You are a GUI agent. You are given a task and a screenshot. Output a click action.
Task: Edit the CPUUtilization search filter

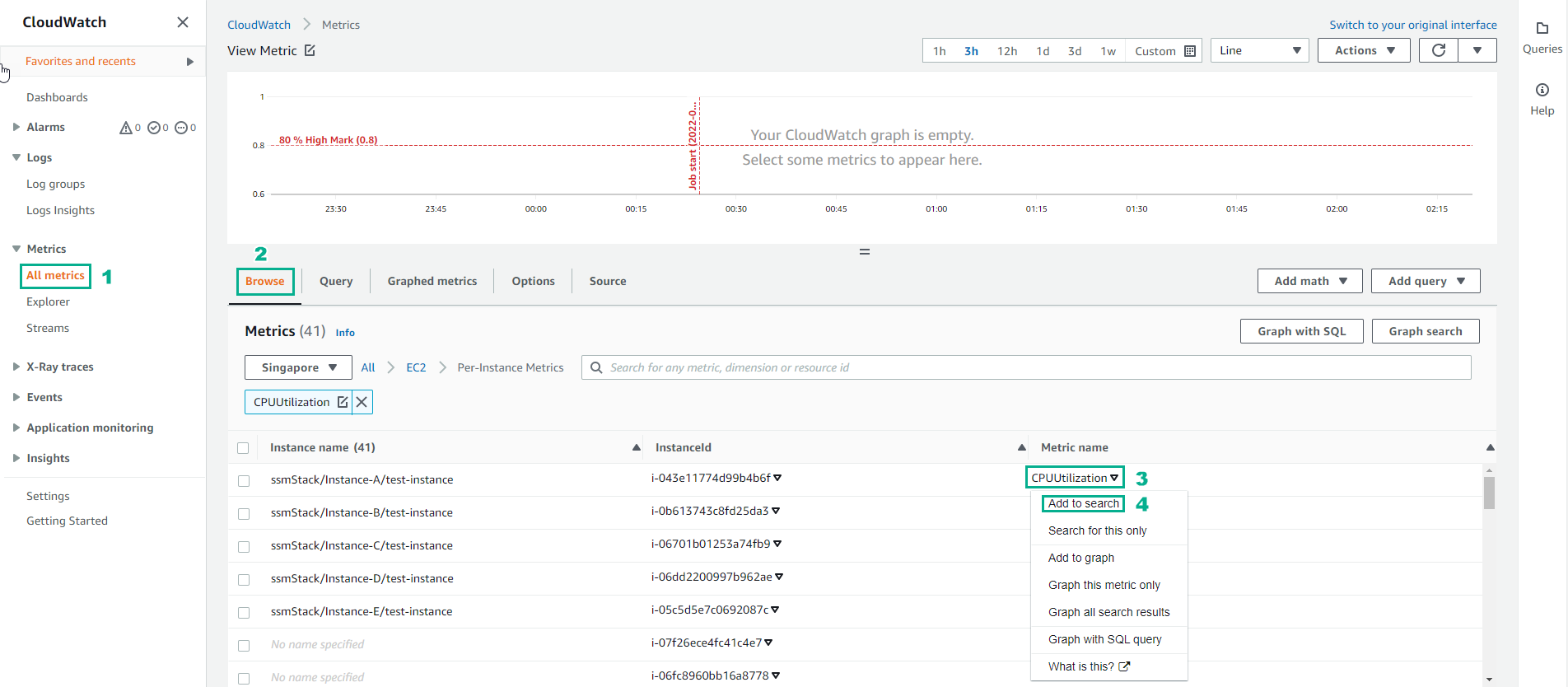pos(343,402)
